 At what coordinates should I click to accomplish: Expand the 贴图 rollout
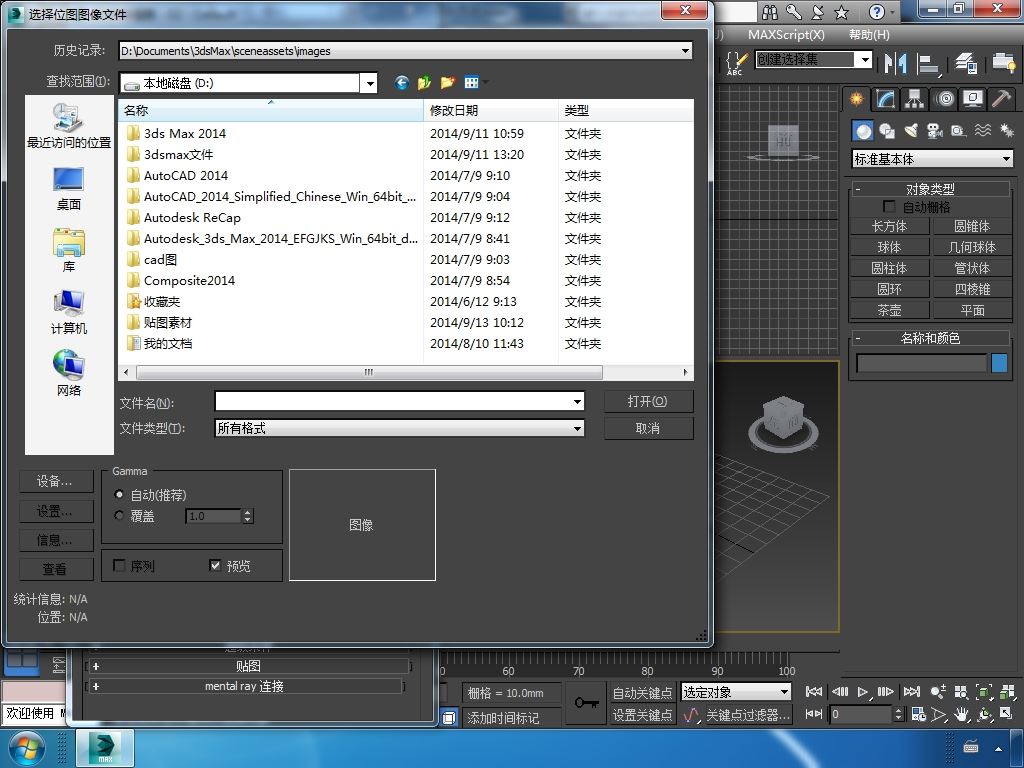[248, 666]
